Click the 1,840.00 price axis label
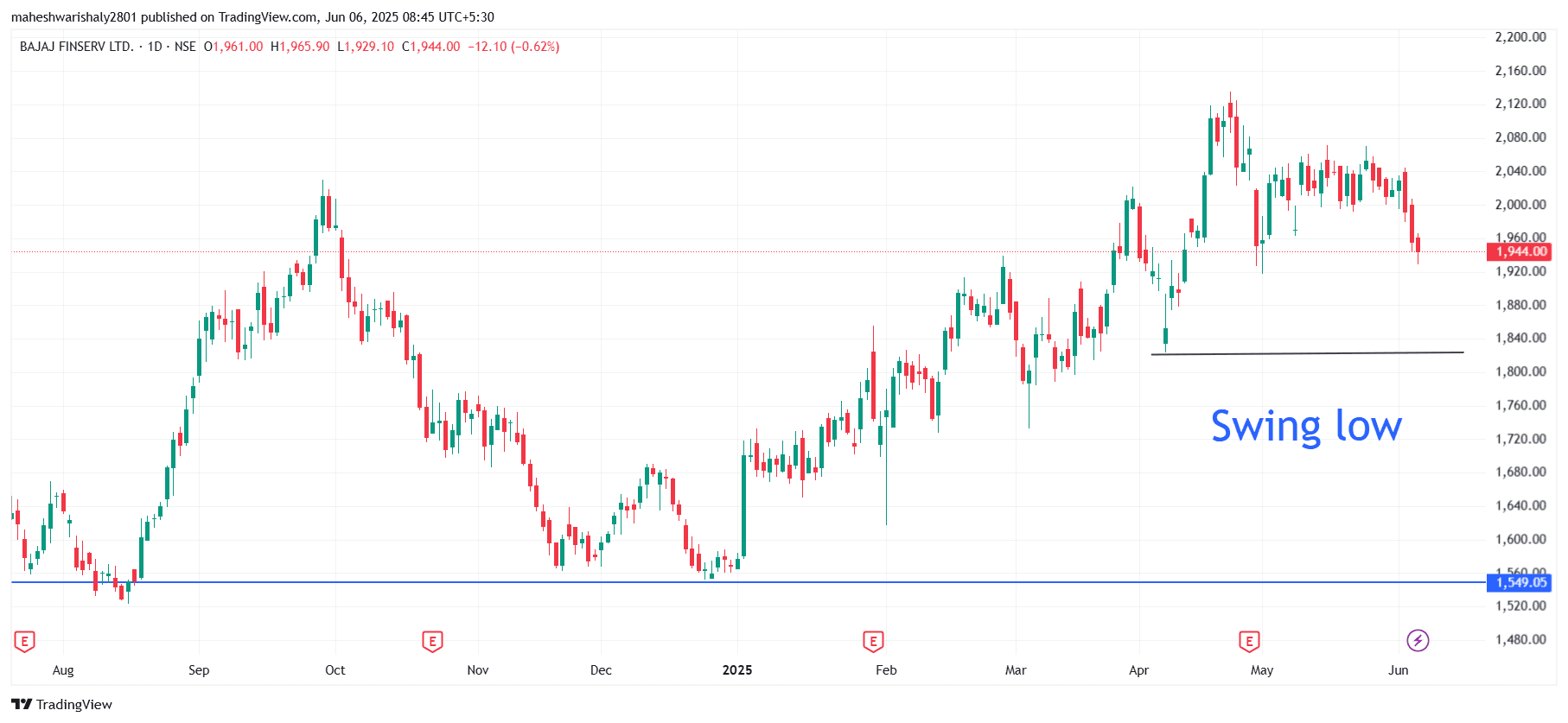Image resolution: width=1568 pixels, height=723 pixels. click(x=1520, y=338)
